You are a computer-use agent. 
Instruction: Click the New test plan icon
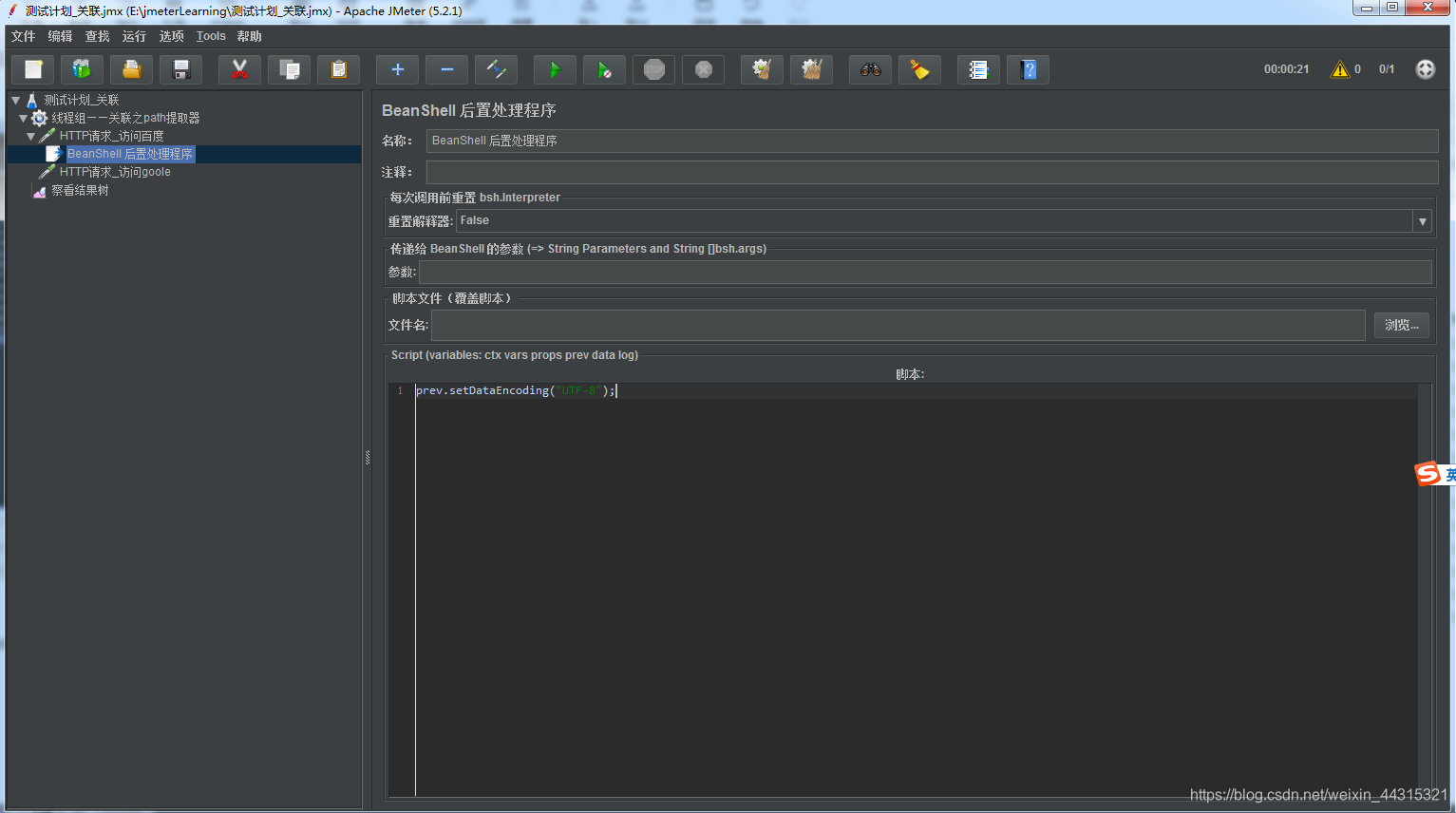pyautogui.click(x=33, y=69)
